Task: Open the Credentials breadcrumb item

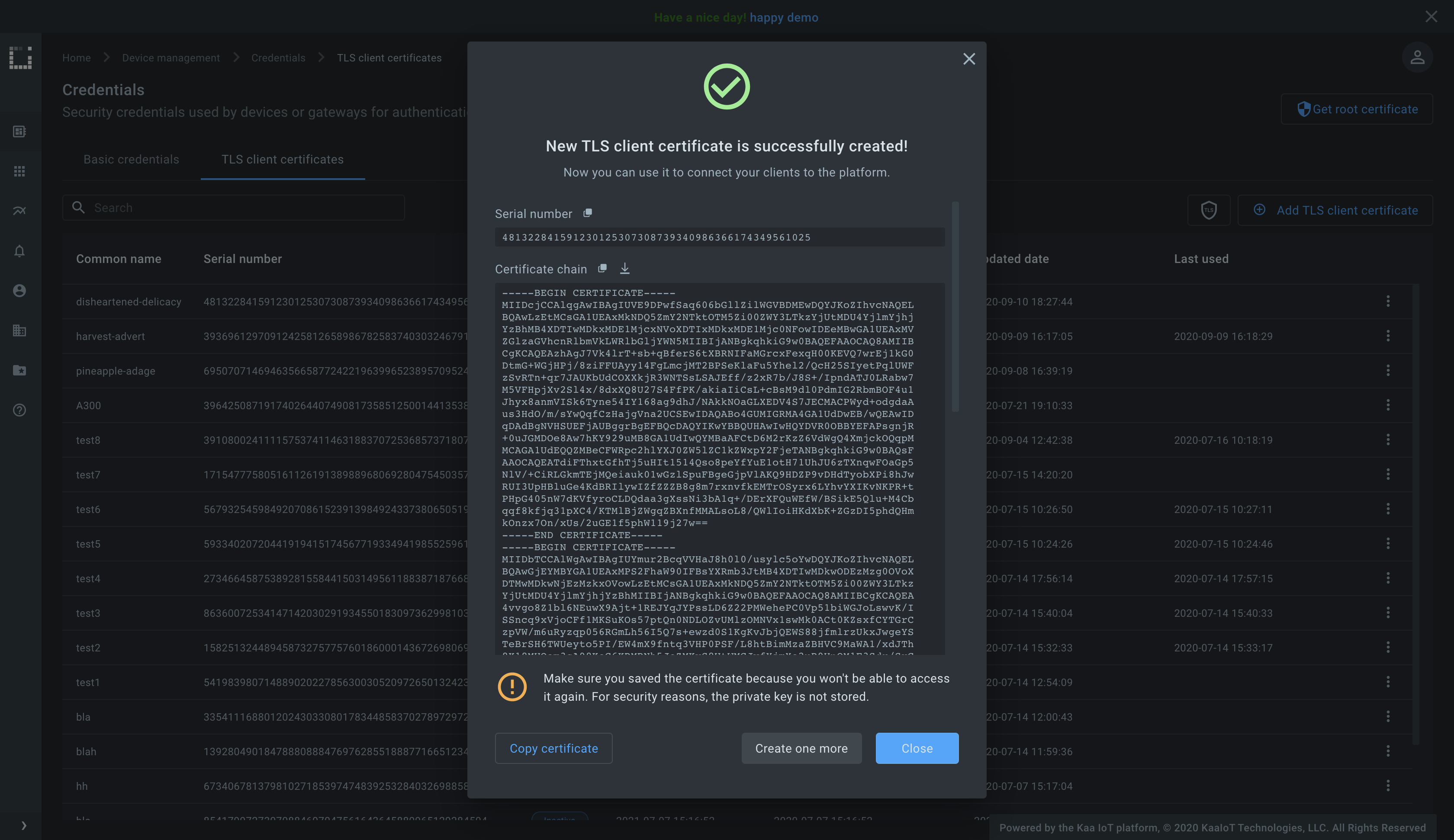Action: [x=278, y=57]
